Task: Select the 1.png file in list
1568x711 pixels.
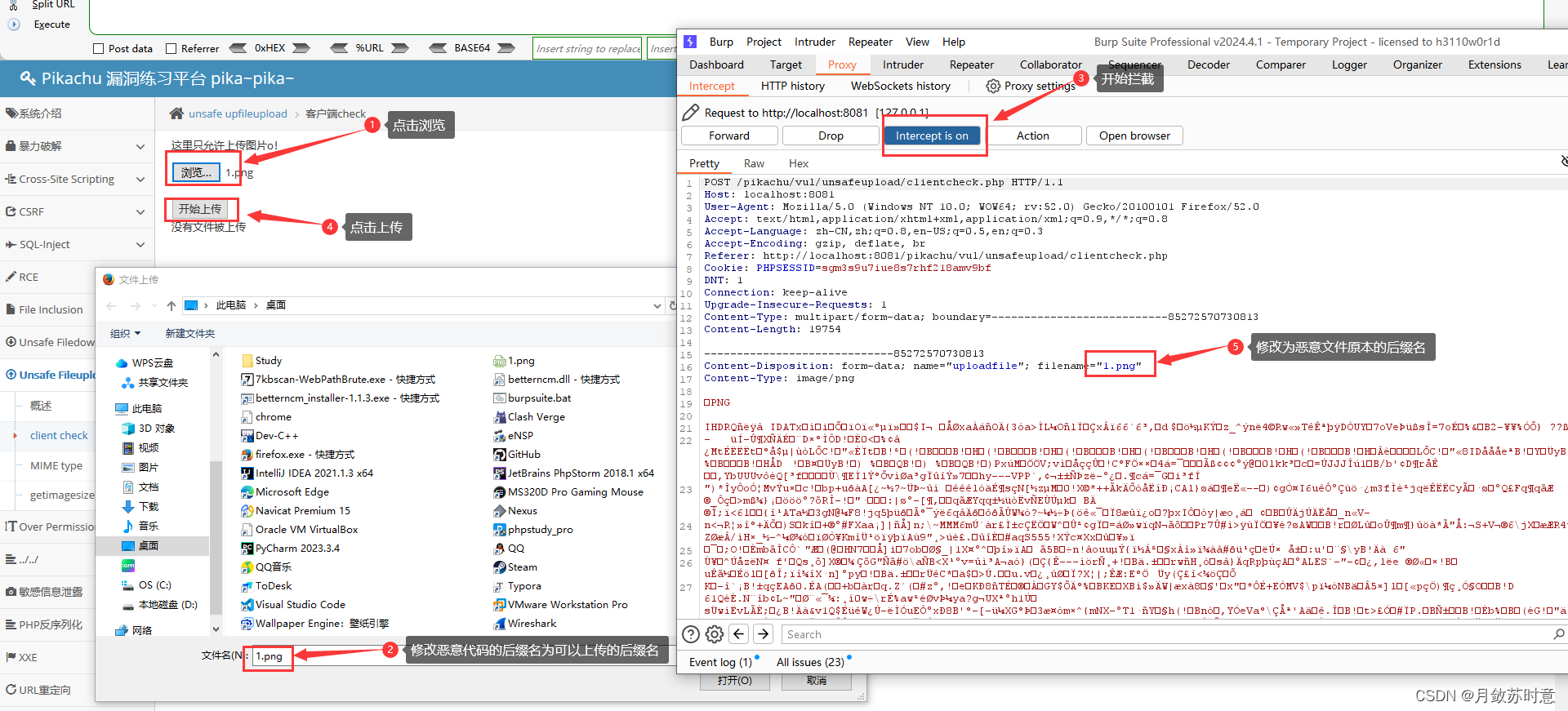Action: tap(514, 361)
